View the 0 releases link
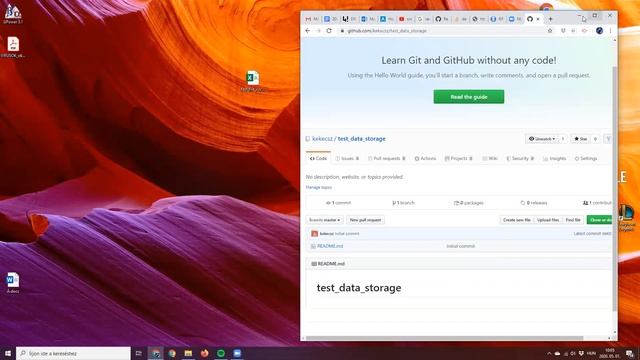The image size is (640, 360). click(534, 203)
